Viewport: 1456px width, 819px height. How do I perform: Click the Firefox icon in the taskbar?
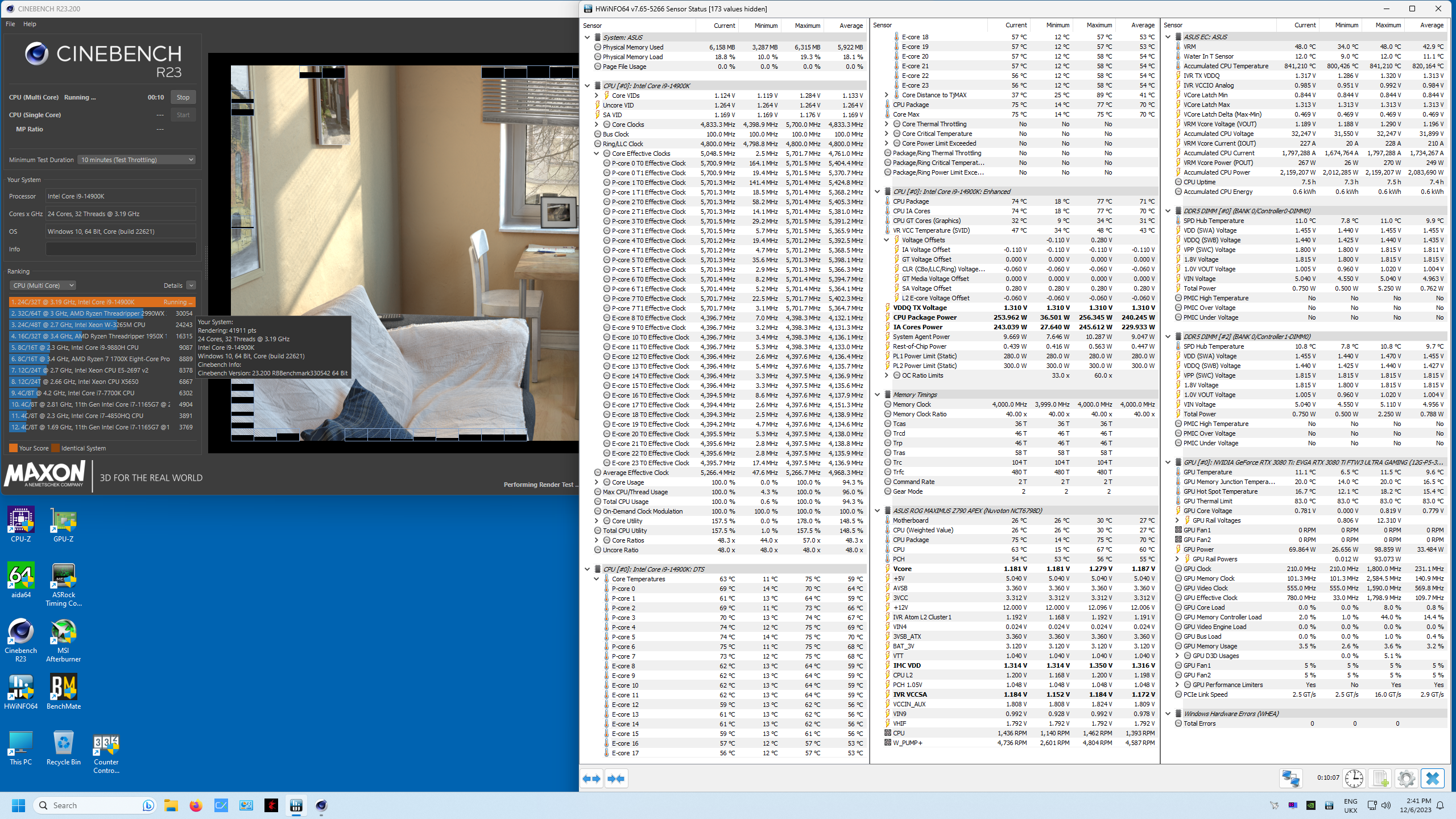196,805
